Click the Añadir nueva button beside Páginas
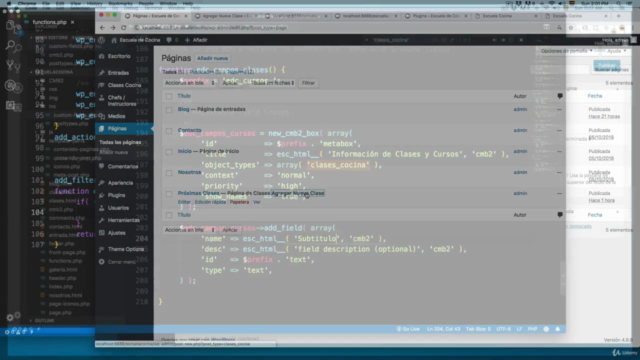The height and width of the screenshot is (360, 640). coord(213,58)
